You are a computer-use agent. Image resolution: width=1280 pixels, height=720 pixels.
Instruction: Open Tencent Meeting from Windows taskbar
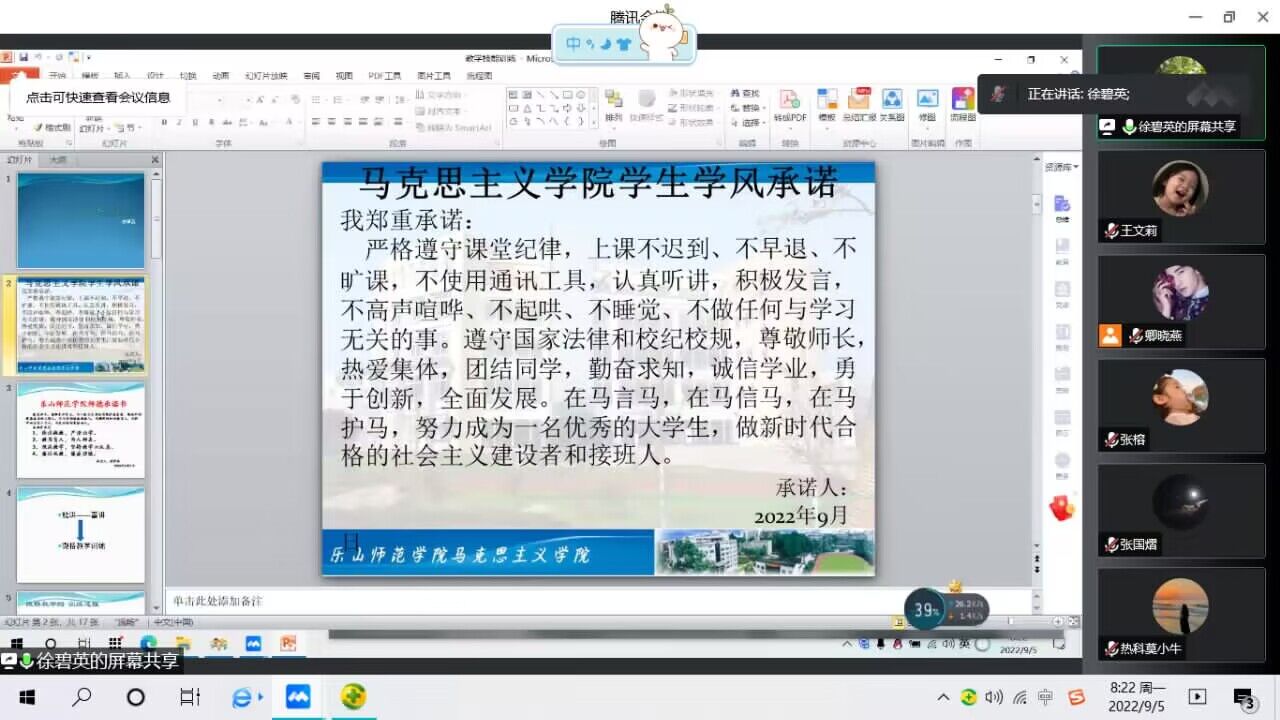(x=297, y=697)
